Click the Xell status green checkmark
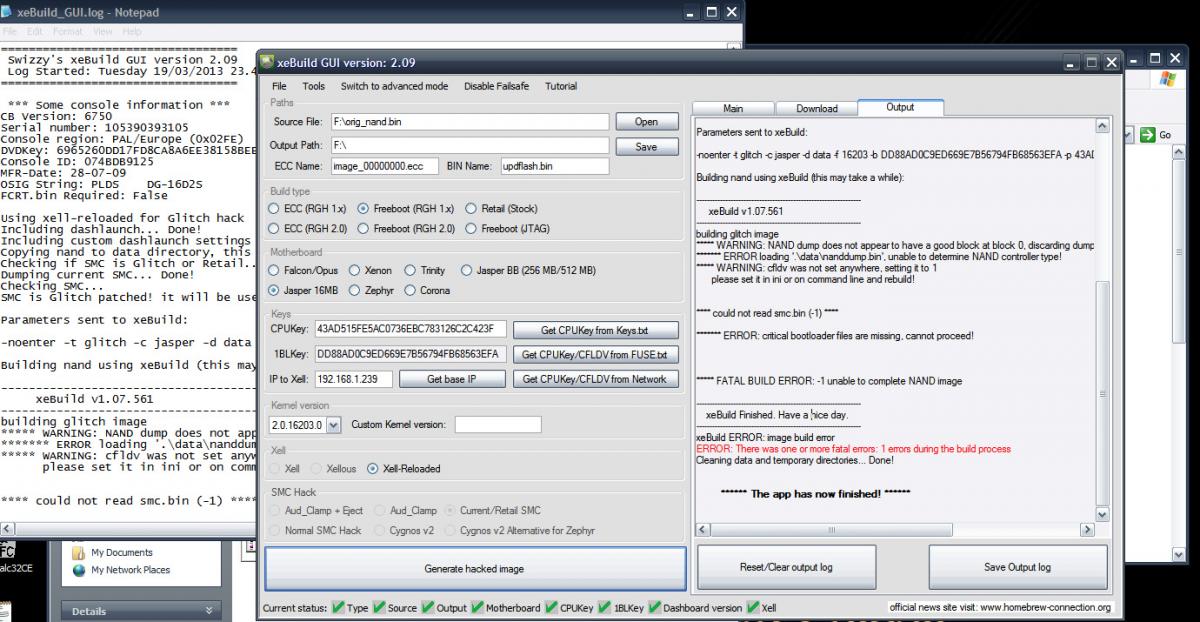Viewport: 1200px width, 622px height. click(x=752, y=607)
